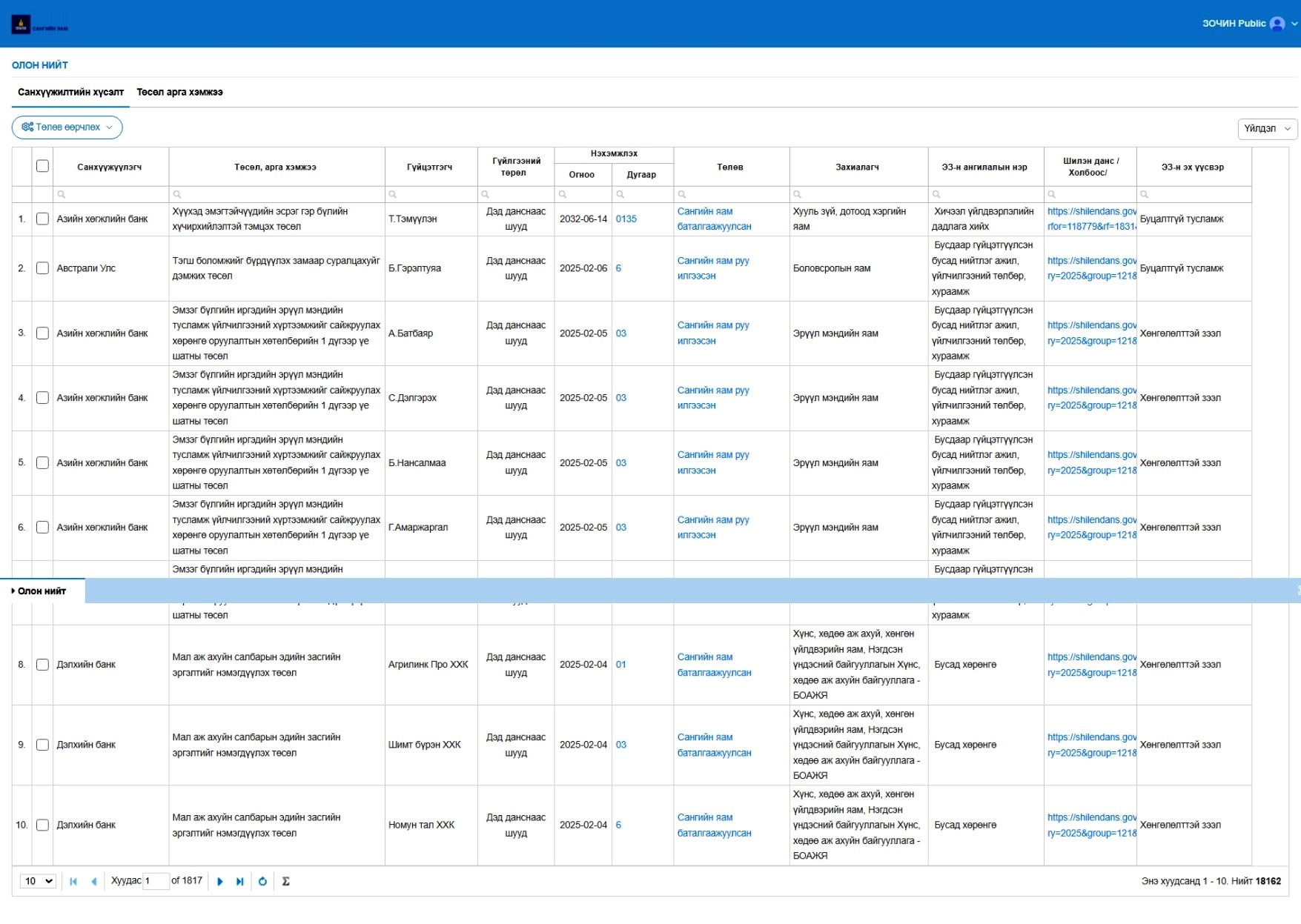The image size is (1301, 924).
Task: Click the shilendans link in row 10
Action: 1090,825
